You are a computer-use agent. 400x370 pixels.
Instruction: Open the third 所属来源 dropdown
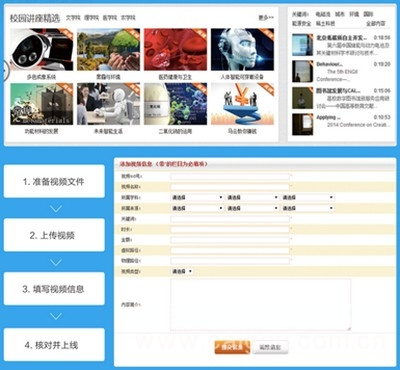pos(307,208)
